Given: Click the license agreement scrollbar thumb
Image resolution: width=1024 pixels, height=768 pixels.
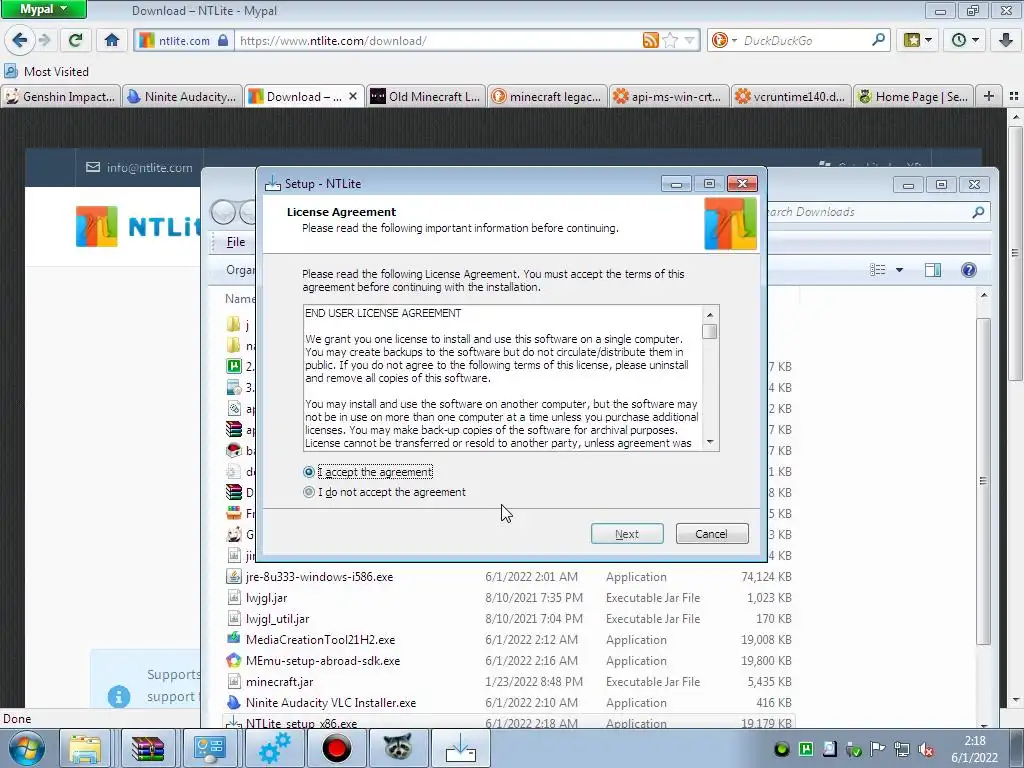Looking at the screenshot, I should pyautogui.click(x=710, y=332).
